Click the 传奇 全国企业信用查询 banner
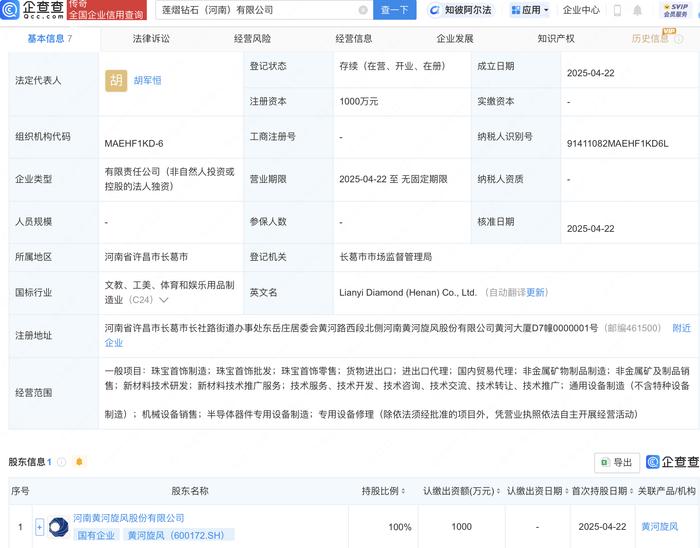 coord(107,9)
